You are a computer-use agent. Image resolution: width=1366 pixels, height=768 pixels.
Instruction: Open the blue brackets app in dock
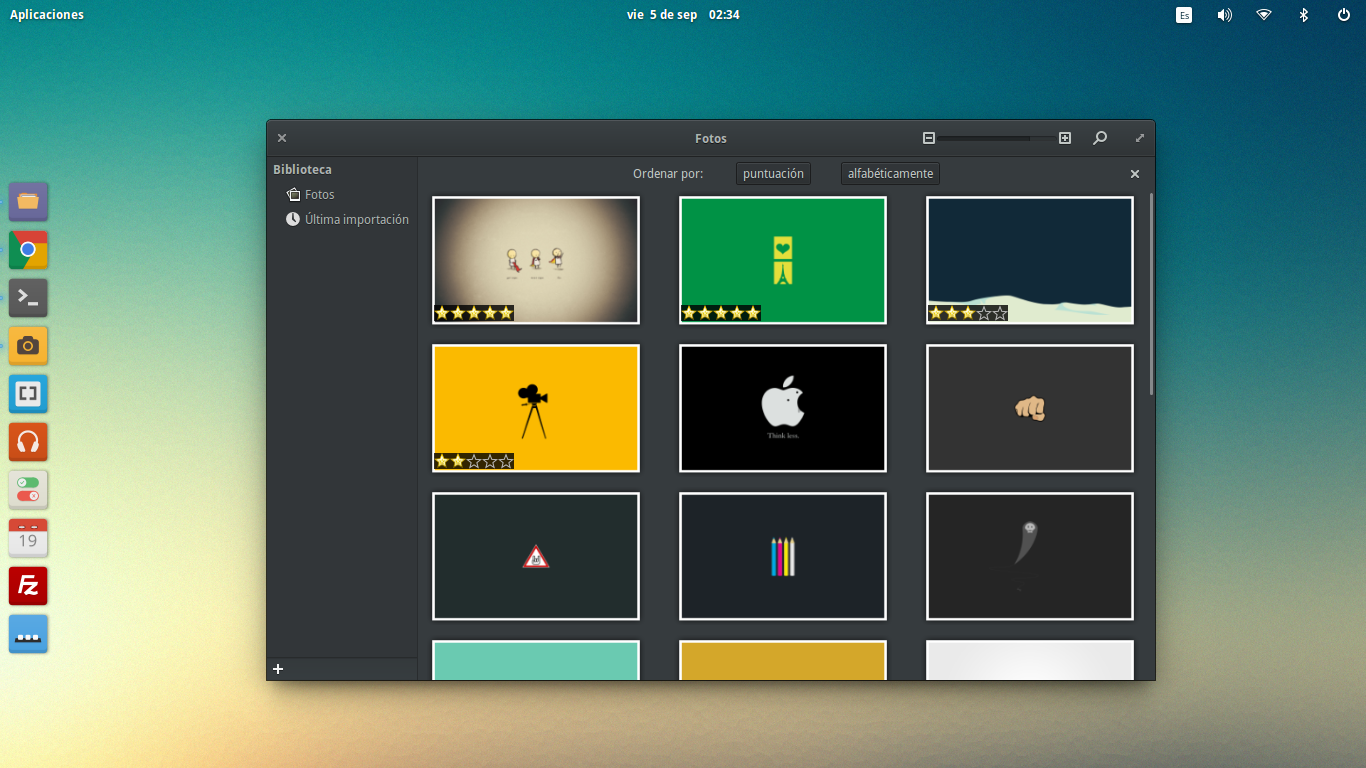click(x=28, y=393)
